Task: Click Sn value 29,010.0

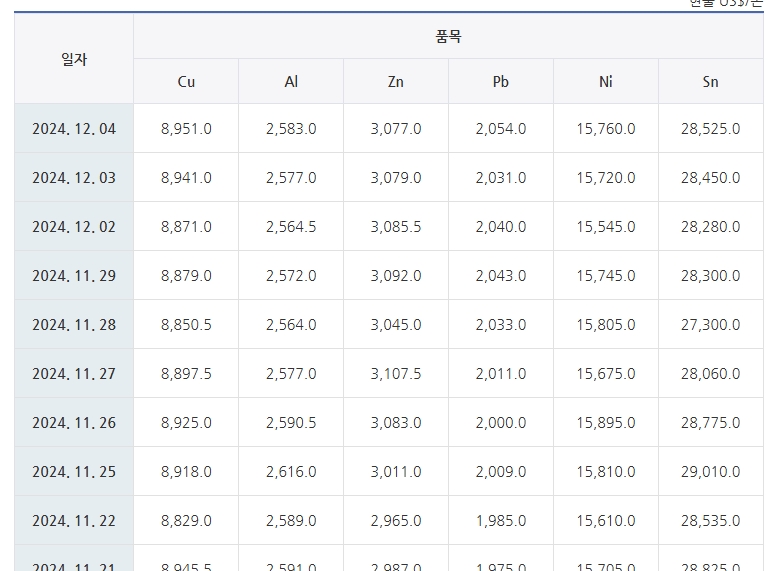Action: (x=710, y=472)
